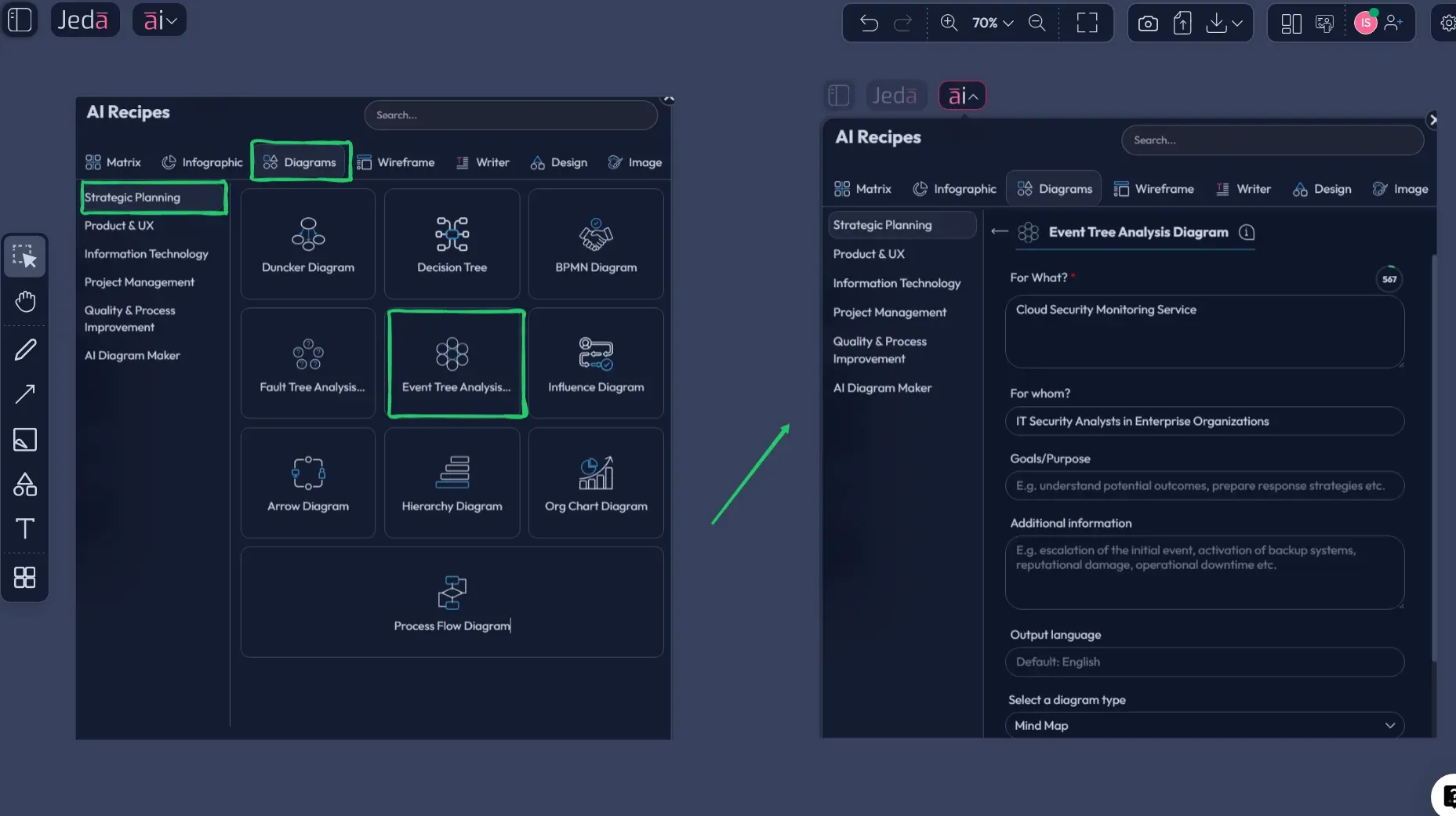Select the Pen drawing tool
The image size is (1456, 816).
(25, 349)
